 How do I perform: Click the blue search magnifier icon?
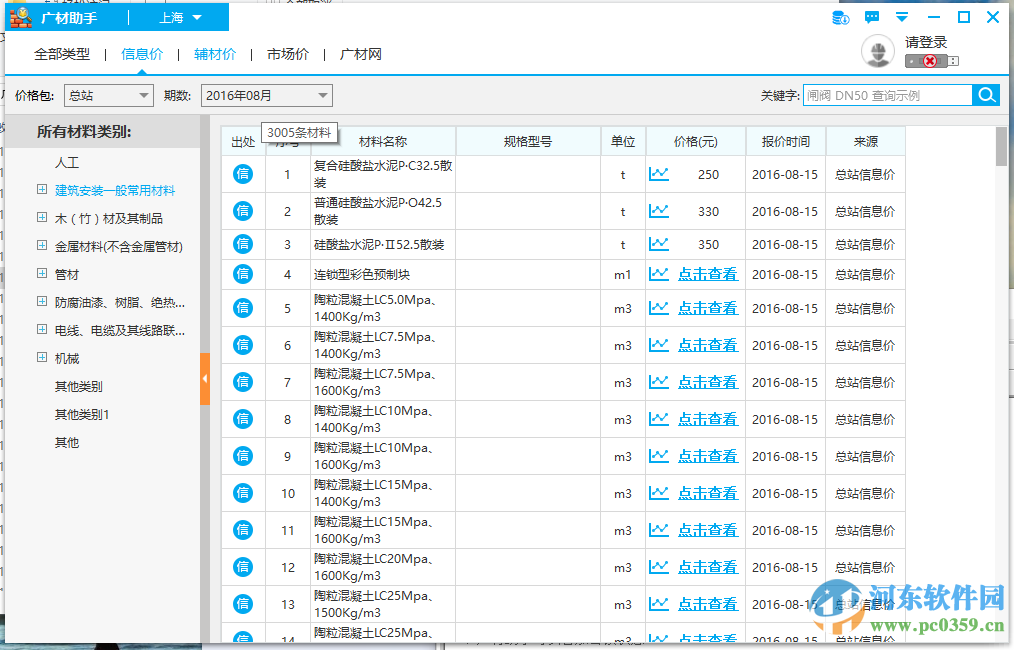pos(986,94)
